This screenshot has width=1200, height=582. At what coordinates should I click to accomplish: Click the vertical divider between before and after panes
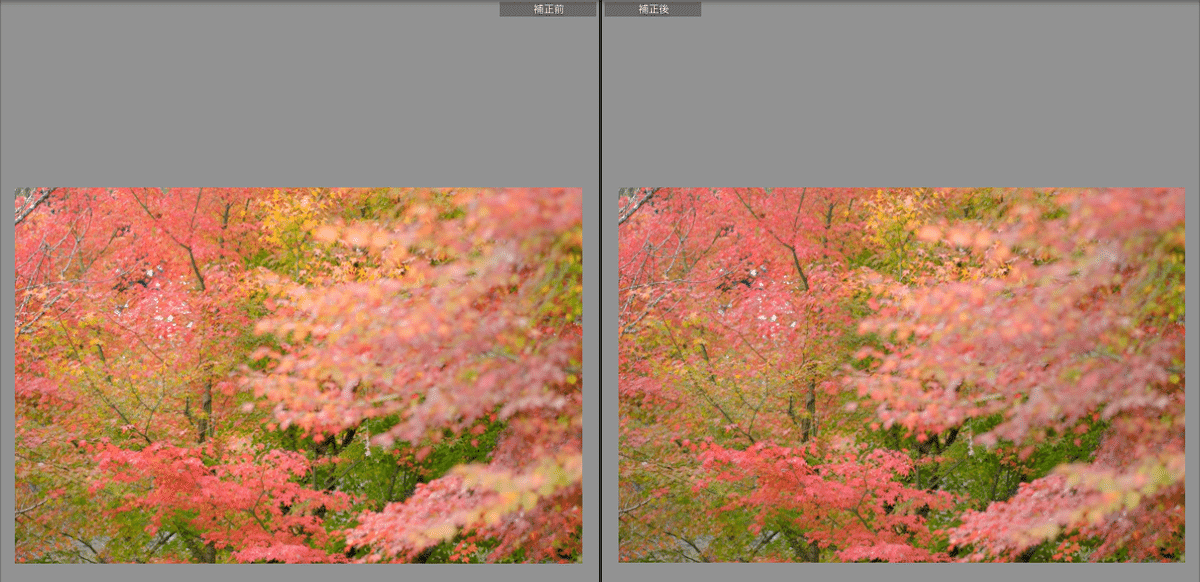pyautogui.click(x=600, y=300)
